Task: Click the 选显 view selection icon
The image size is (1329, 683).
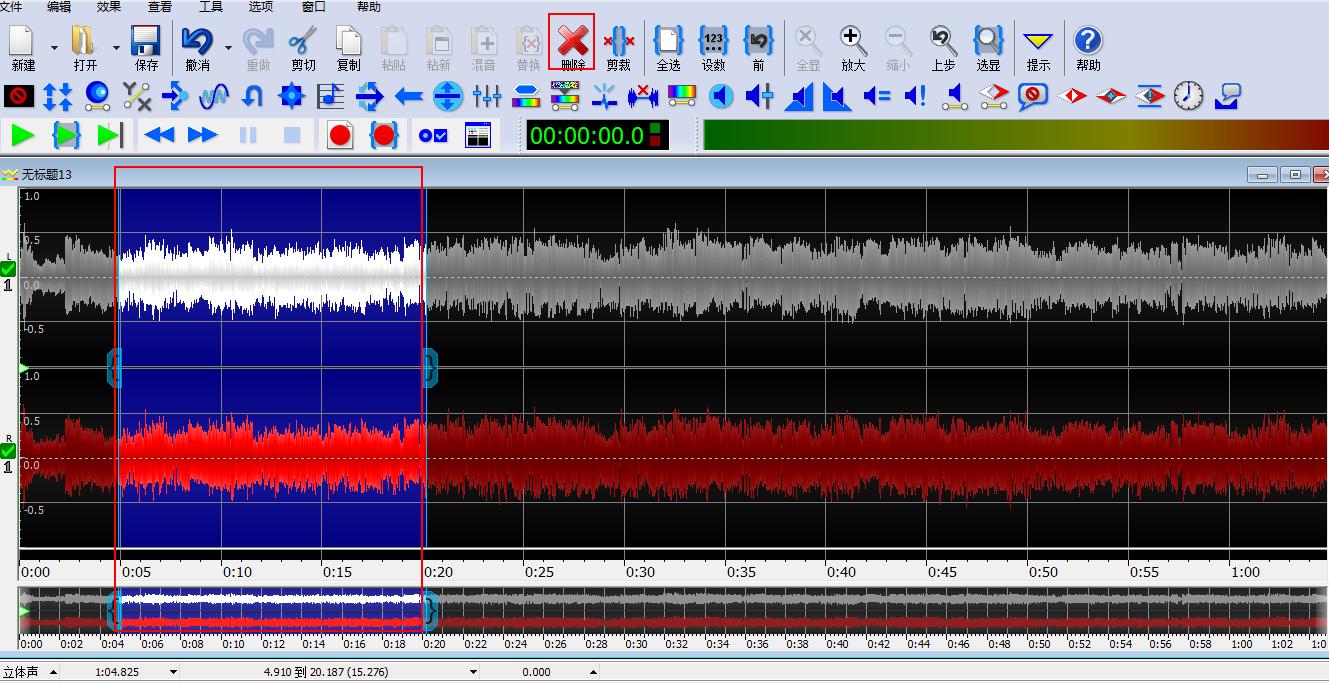Action: pyautogui.click(x=988, y=46)
